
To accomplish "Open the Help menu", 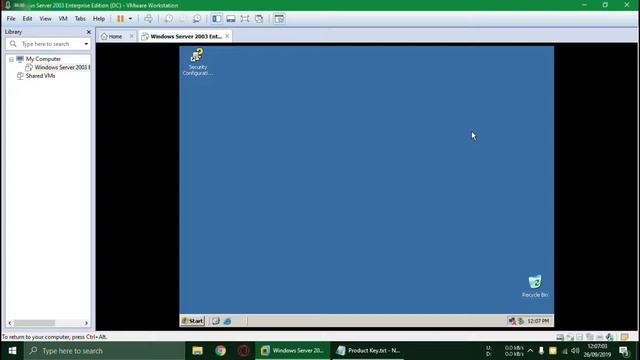I will 99,19.
